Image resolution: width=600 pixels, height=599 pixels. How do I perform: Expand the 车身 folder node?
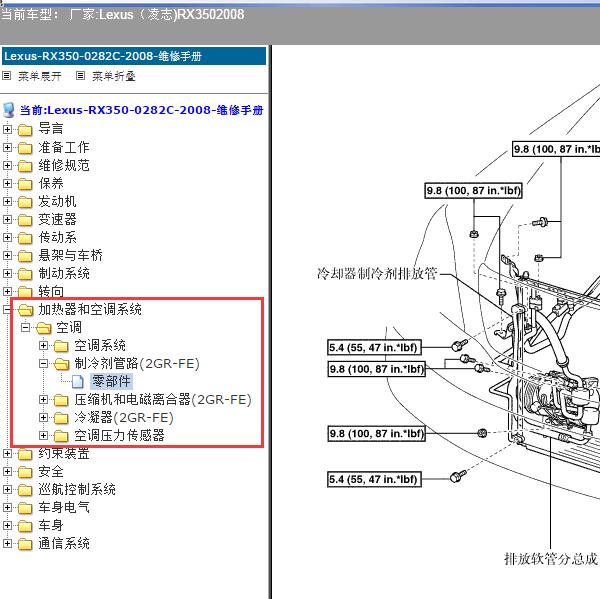coord(7,525)
